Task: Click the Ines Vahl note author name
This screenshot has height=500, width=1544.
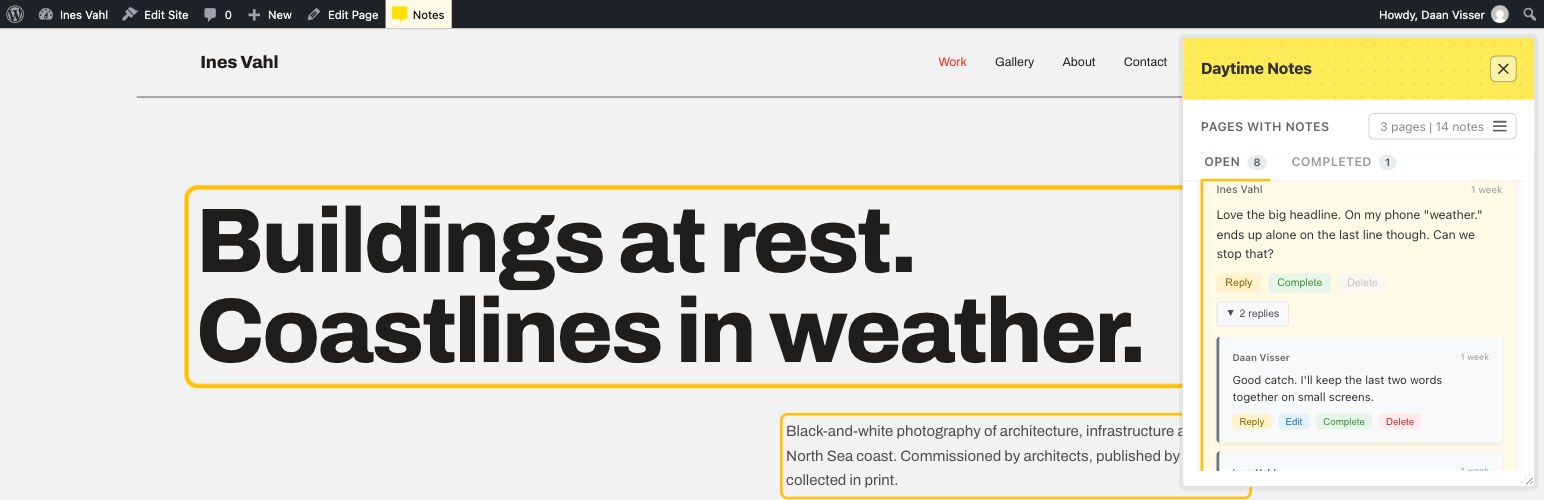Action: point(1240,189)
